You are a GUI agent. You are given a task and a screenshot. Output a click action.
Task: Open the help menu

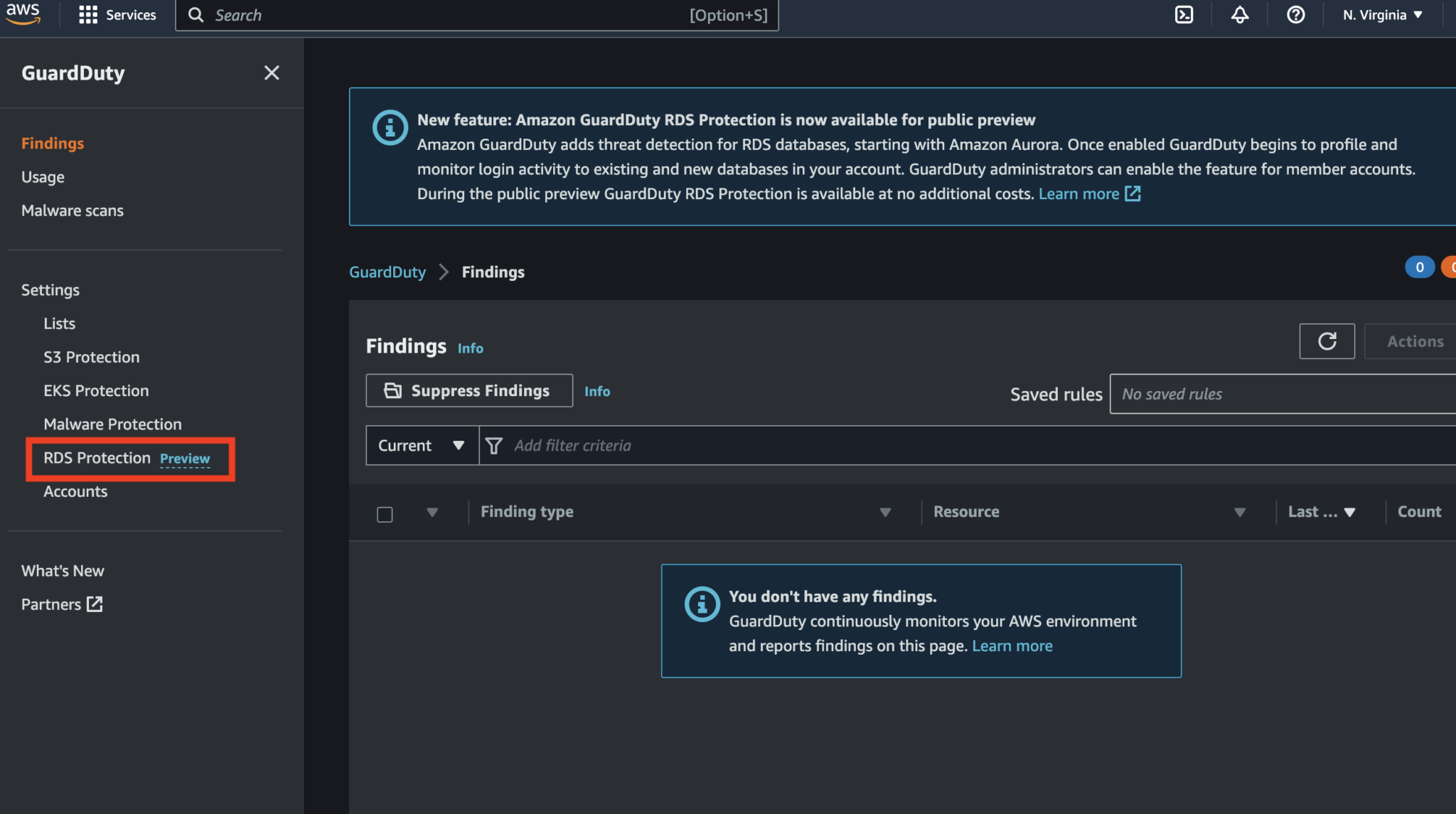(x=1295, y=14)
